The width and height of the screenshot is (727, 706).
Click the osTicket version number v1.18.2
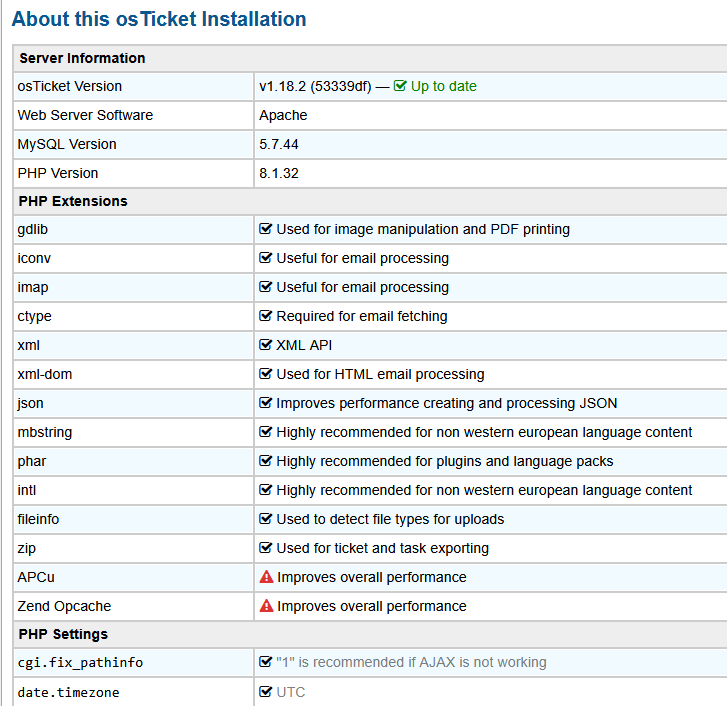click(284, 86)
